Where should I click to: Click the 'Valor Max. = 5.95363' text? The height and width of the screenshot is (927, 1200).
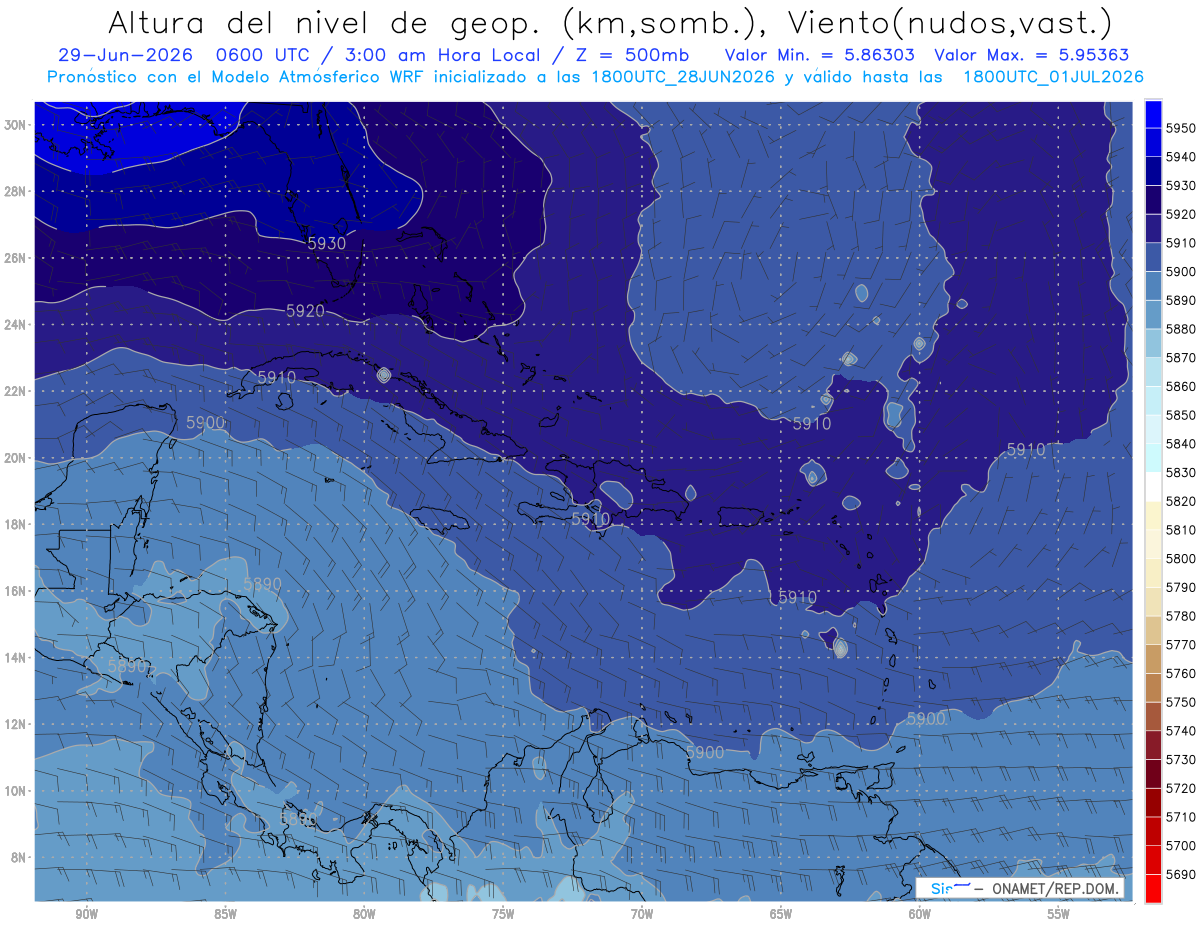pyautogui.click(x=1032, y=55)
